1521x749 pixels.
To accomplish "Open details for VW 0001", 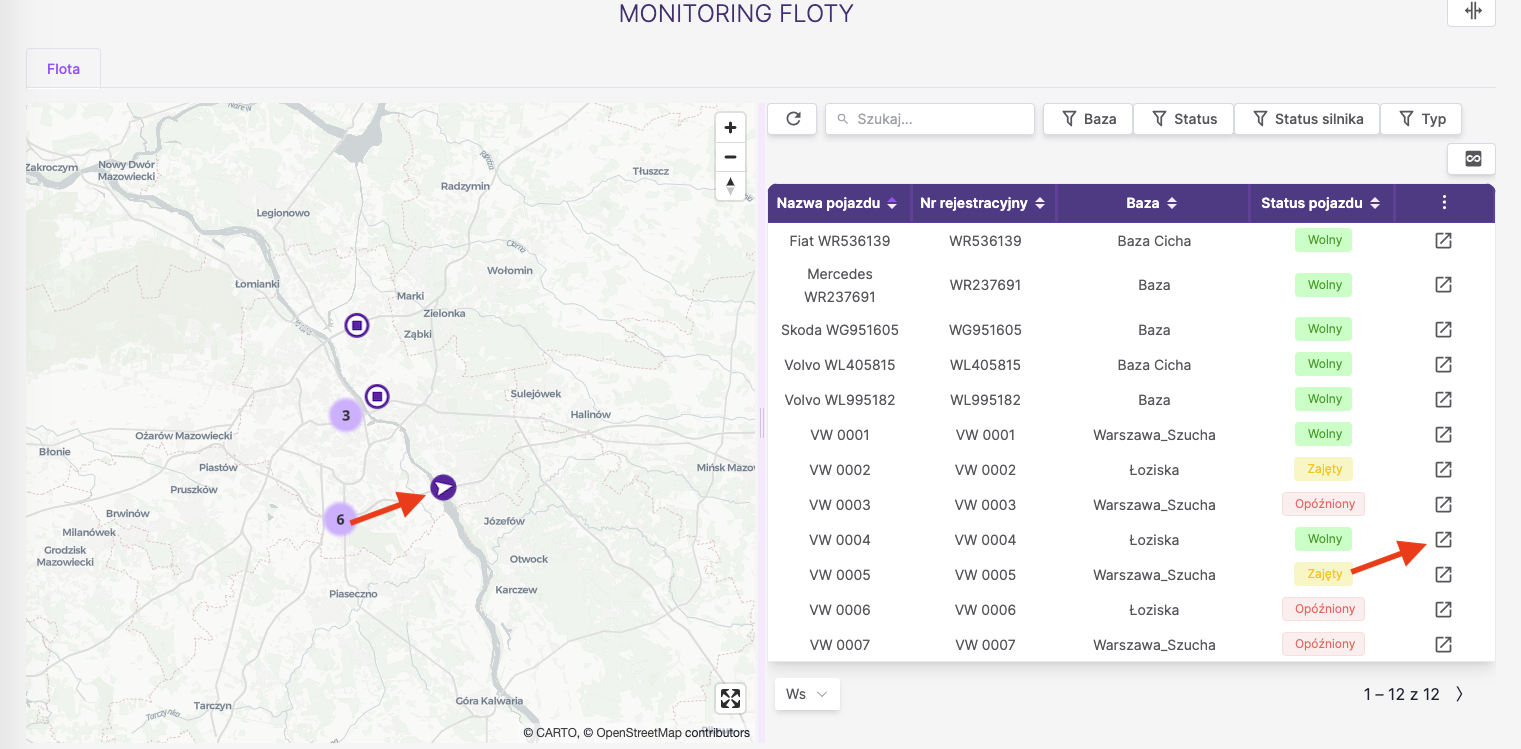I will [1443, 435].
